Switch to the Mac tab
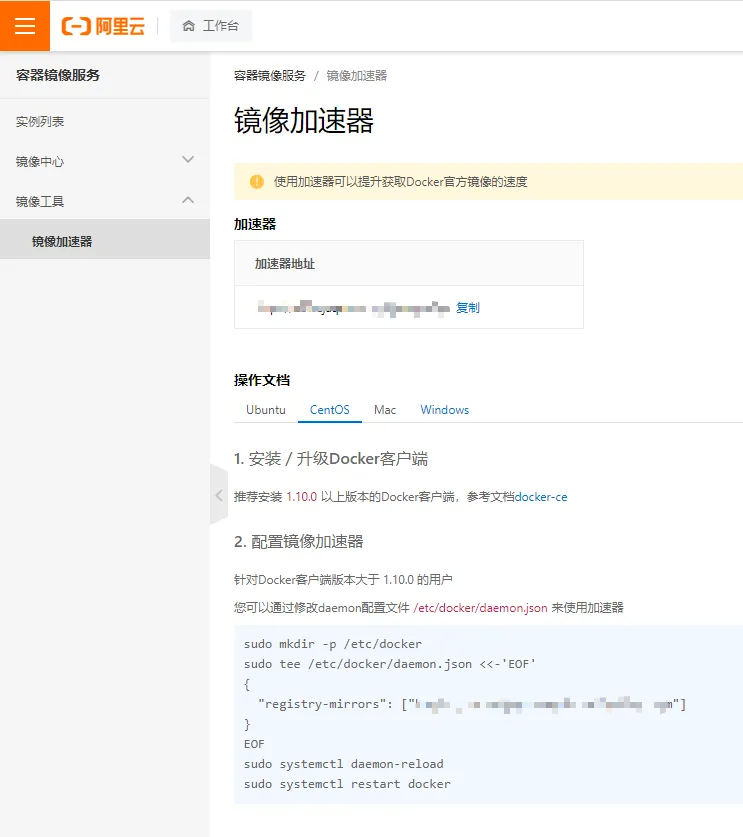Image resolution: width=743 pixels, height=837 pixels. tap(385, 410)
